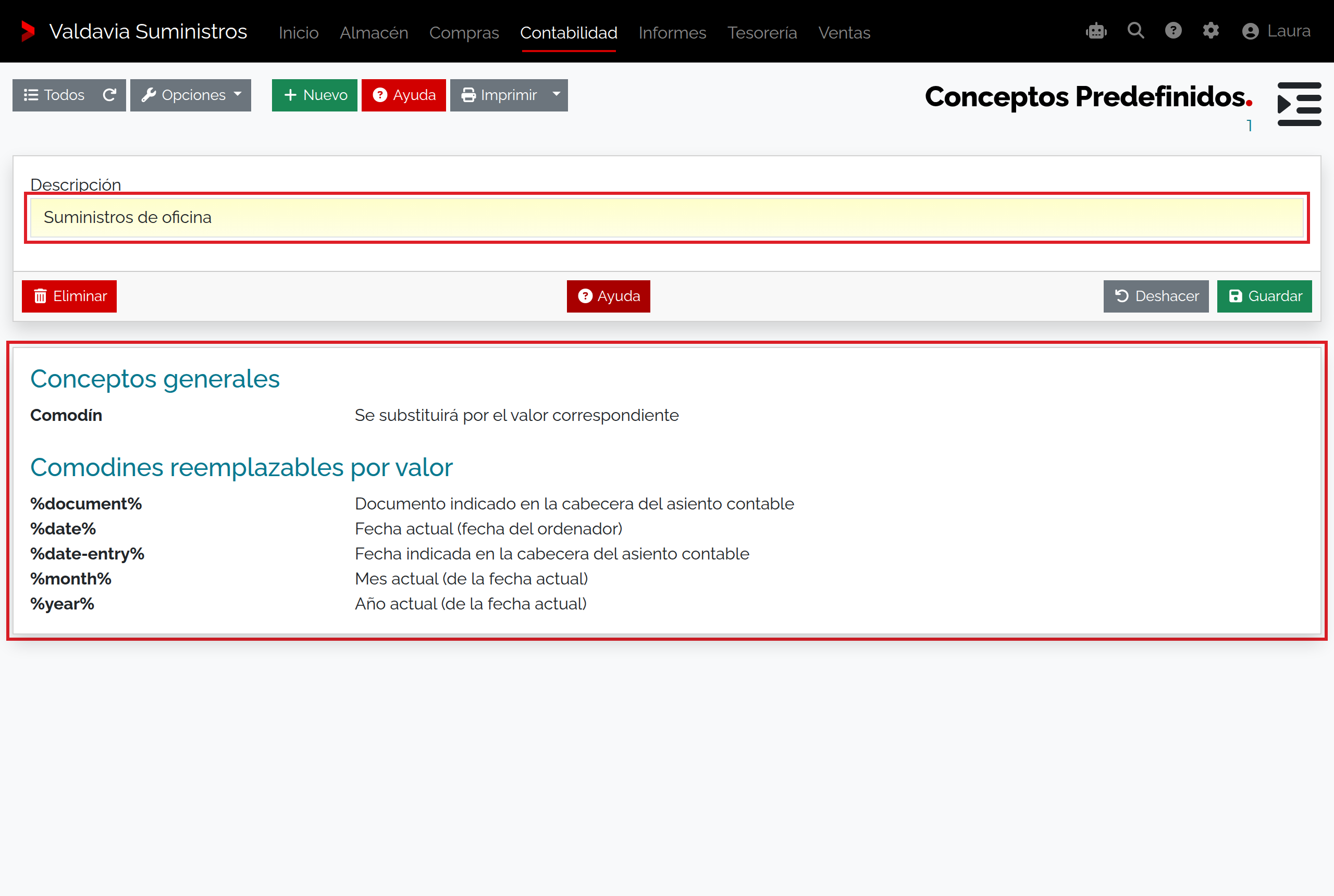
Task: Click the %date-entry% wildcard text
Action: [87, 554]
